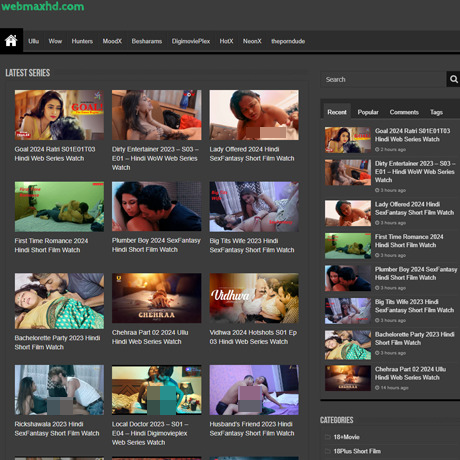Screen dimensions: 460x460
Task: Open the 18Plus Short Film category
Action: [357, 451]
